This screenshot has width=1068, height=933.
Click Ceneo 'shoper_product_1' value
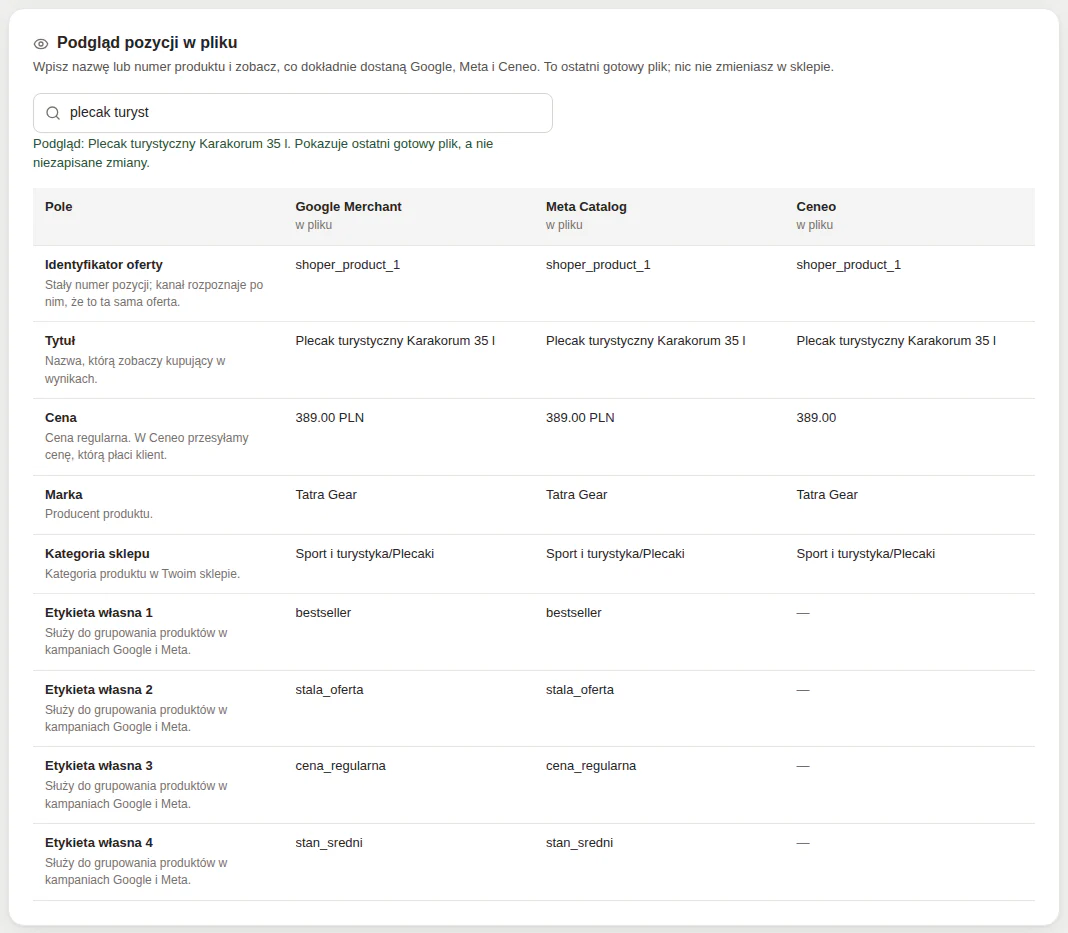(848, 265)
